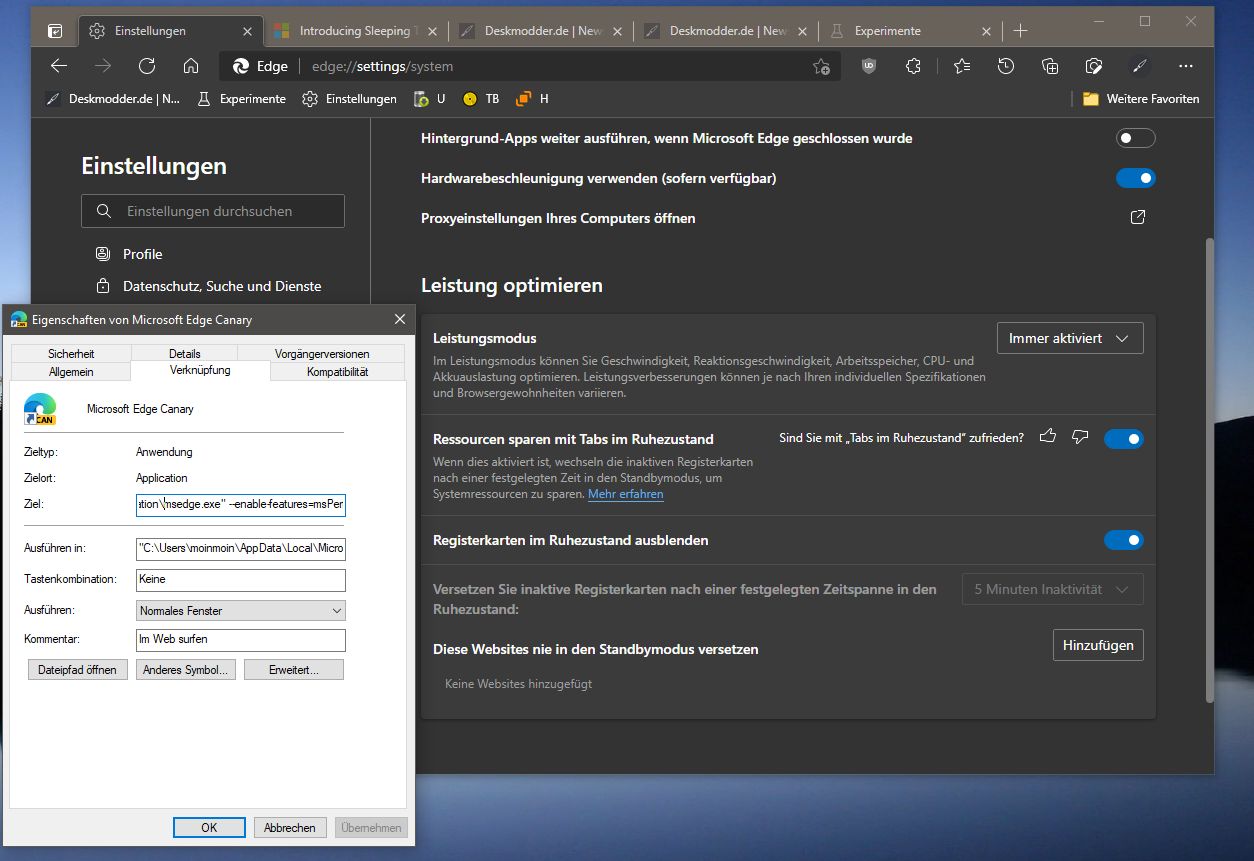Image resolution: width=1254 pixels, height=861 pixels.
Task: Open the Collections icon in toolbar
Action: [1050, 66]
